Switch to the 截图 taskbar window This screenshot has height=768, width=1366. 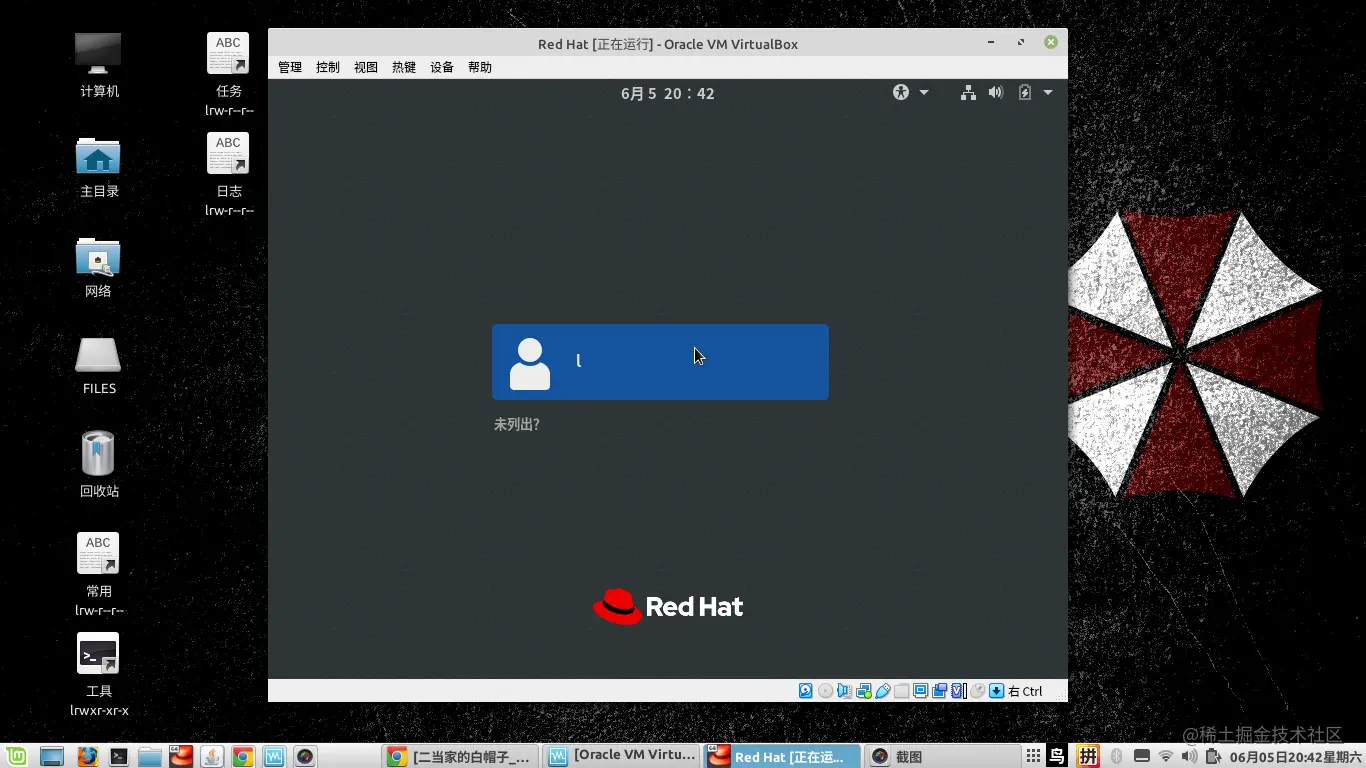tap(944, 756)
